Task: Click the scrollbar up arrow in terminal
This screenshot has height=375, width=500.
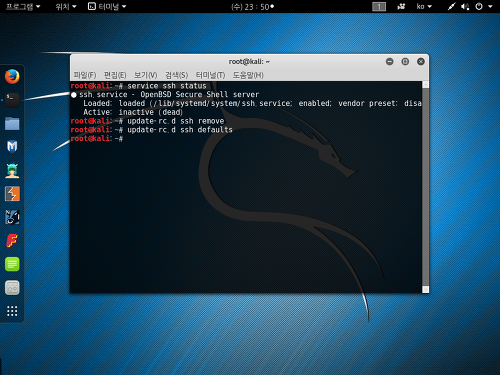Action: coord(425,84)
